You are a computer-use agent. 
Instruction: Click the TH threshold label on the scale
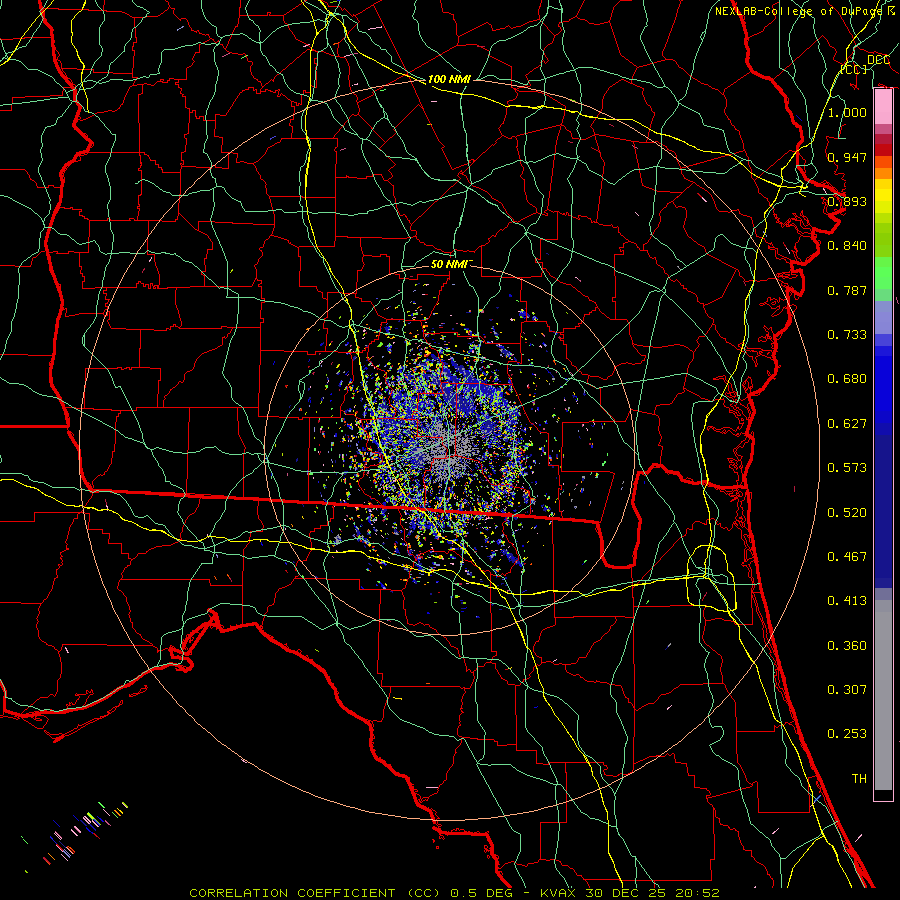pyautogui.click(x=859, y=778)
